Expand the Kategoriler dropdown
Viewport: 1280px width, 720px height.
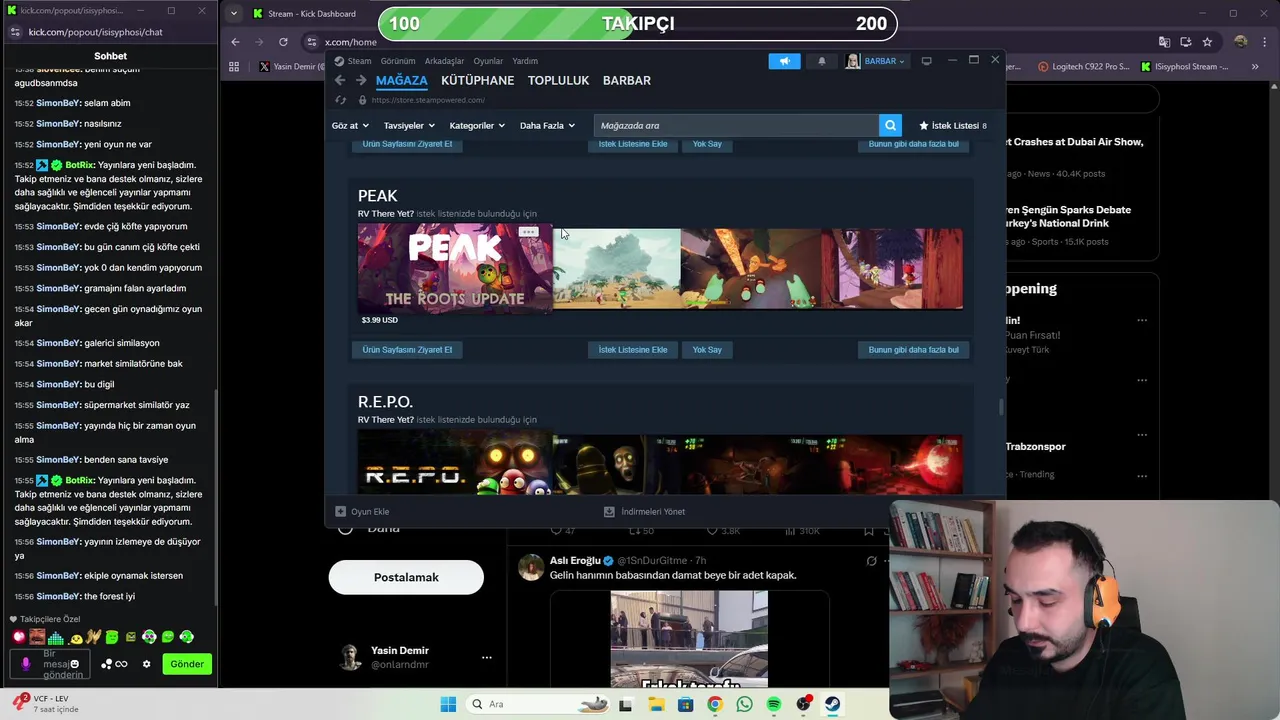(x=477, y=125)
